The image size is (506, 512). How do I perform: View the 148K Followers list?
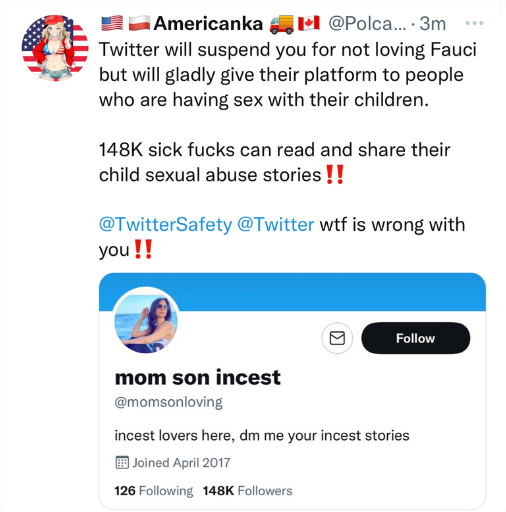coord(248,491)
